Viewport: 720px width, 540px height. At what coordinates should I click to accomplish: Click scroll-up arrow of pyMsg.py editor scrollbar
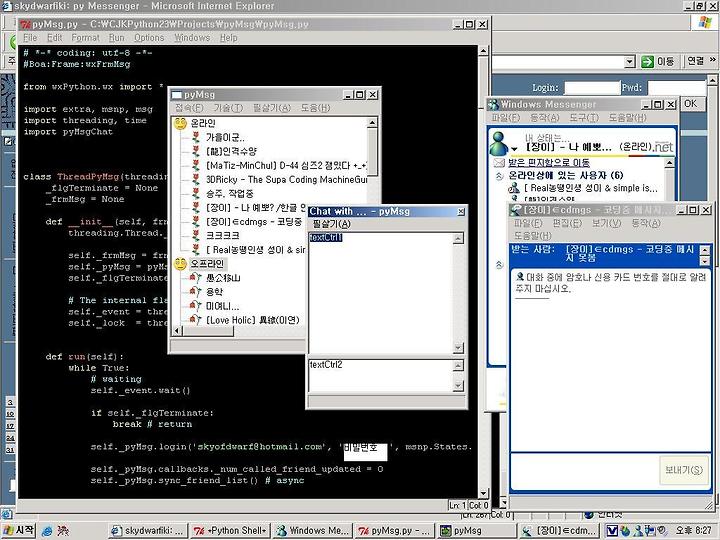coord(483,51)
